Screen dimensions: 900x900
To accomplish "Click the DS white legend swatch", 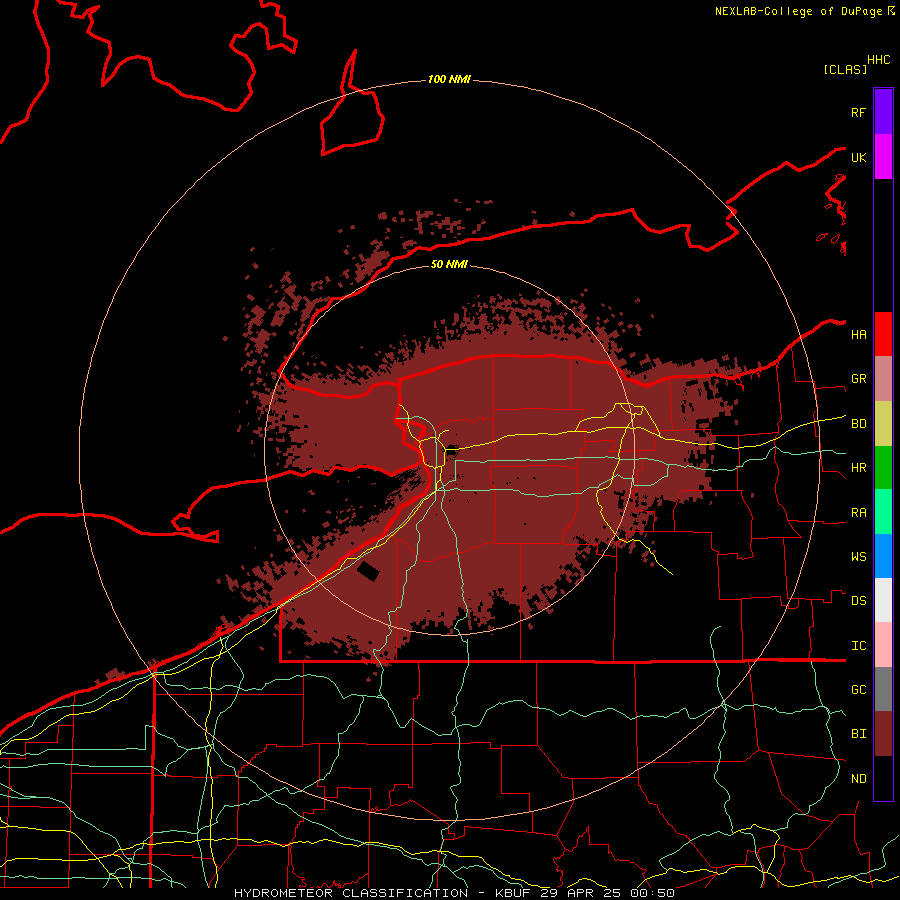I will 883,600.
